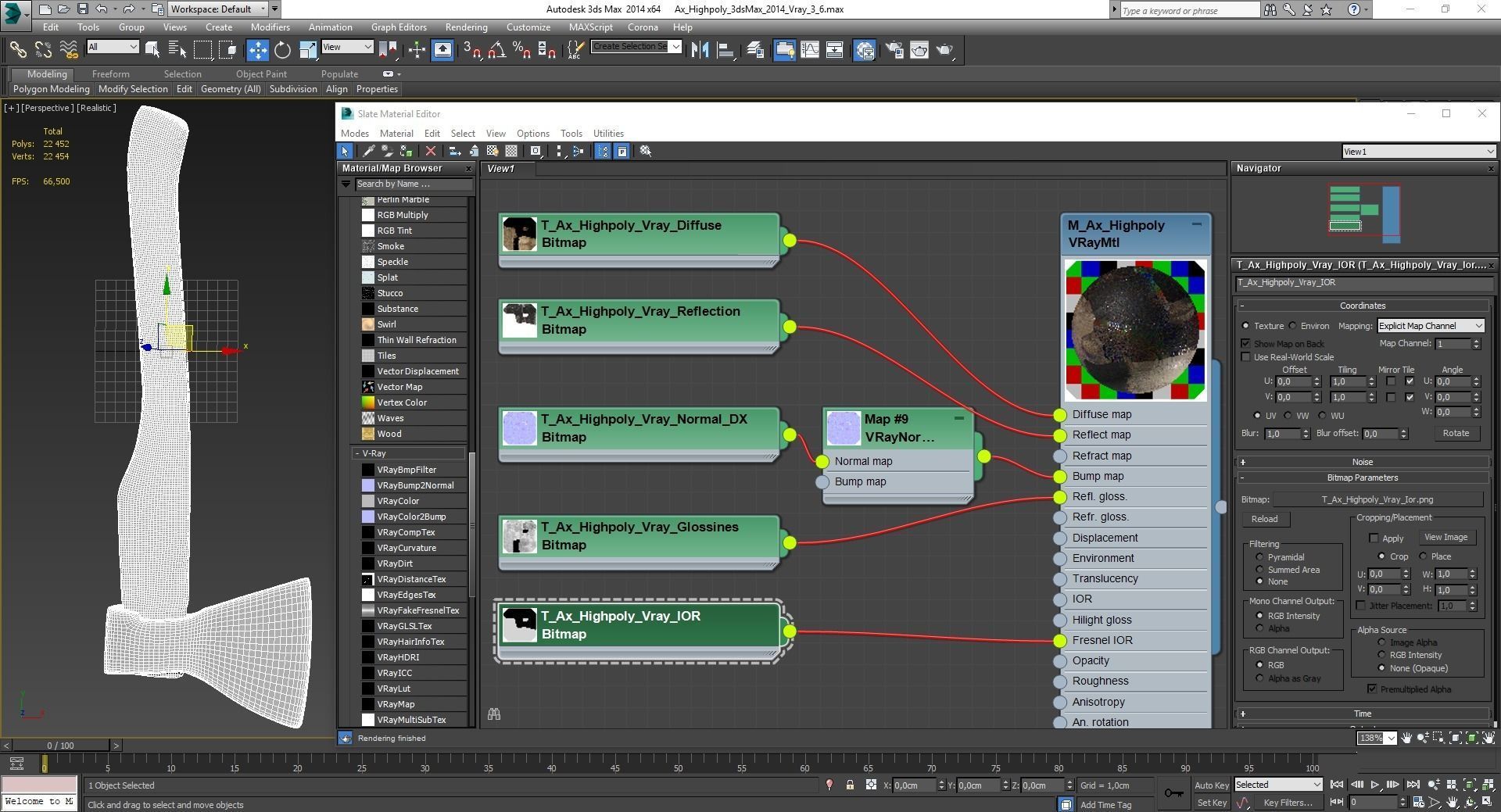Enable Jitter Placement checkbox

1361,606
